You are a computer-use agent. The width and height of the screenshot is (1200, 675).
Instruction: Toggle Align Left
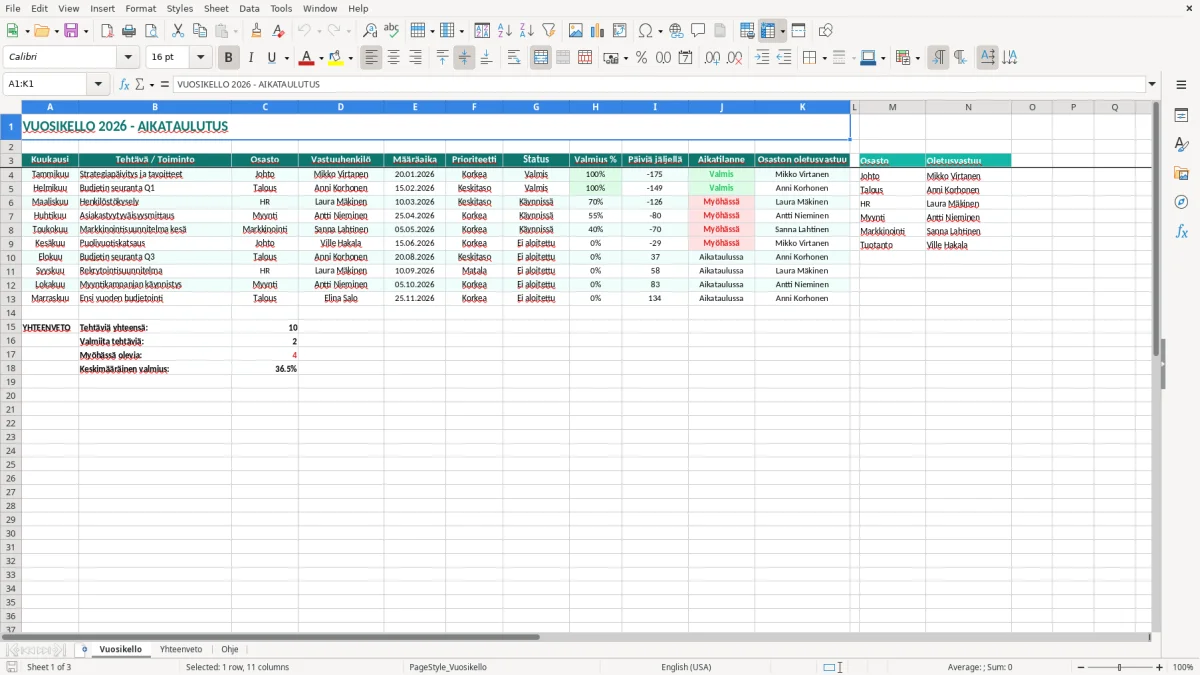pos(371,58)
